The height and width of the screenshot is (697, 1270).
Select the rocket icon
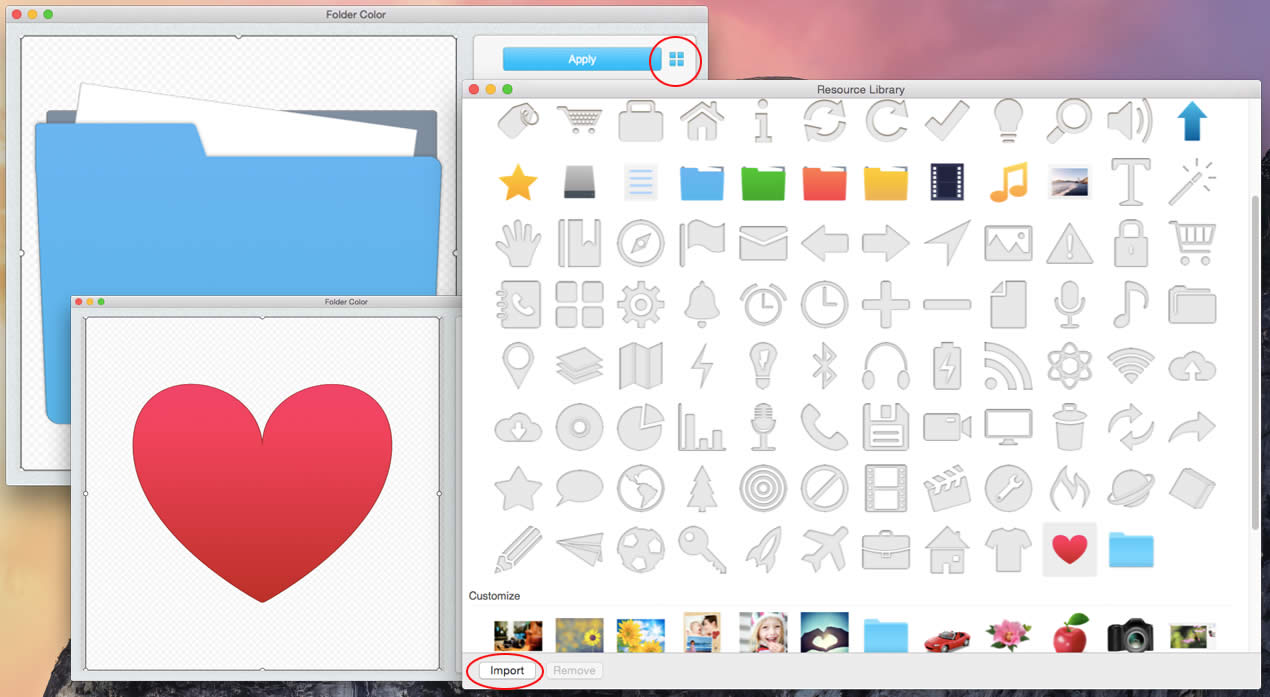[763, 550]
